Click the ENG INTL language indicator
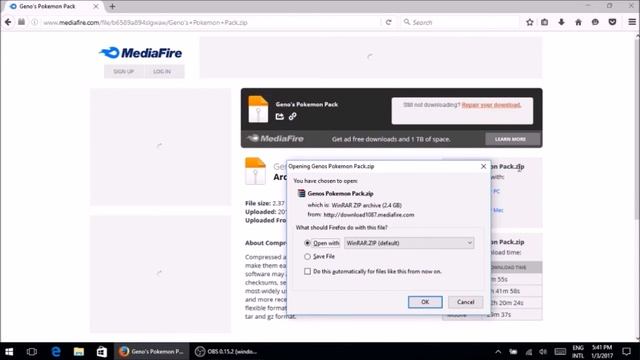The height and width of the screenshot is (360, 640). pos(578,351)
